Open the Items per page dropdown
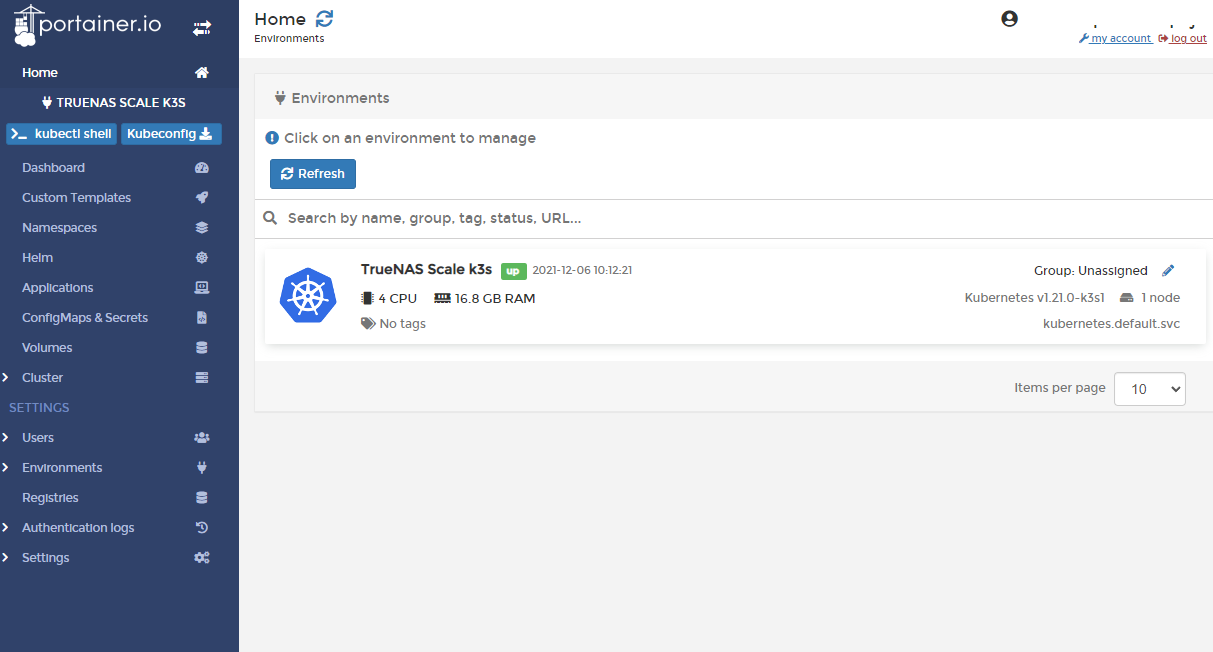 tap(1150, 389)
